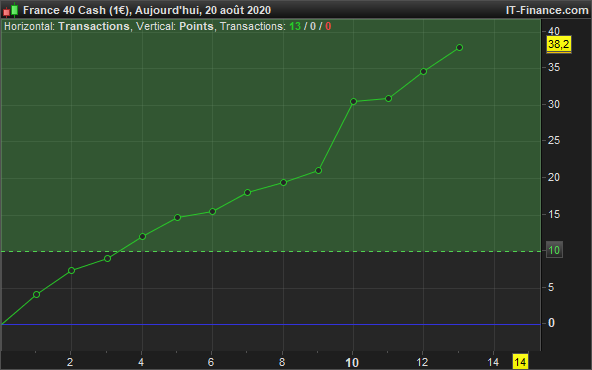Click the 5 label on vertical axis
Viewport: 592px width, 370px height.
tap(551, 287)
